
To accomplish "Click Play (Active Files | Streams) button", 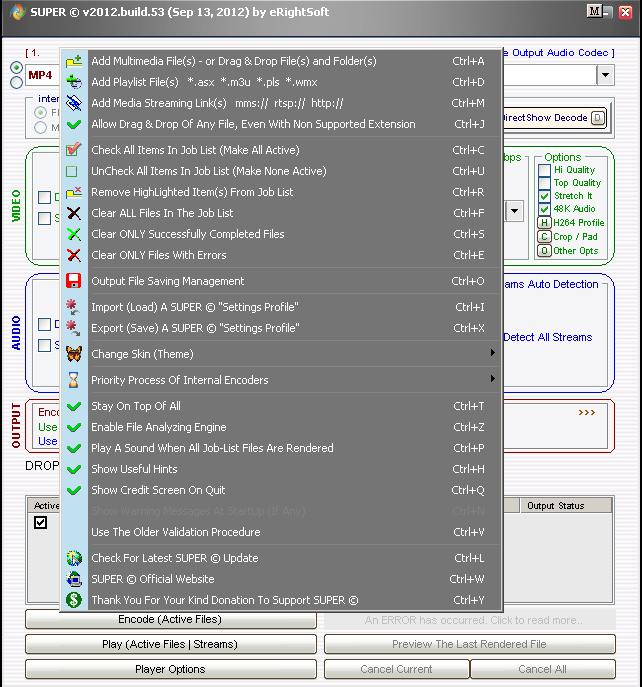I will coord(170,644).
